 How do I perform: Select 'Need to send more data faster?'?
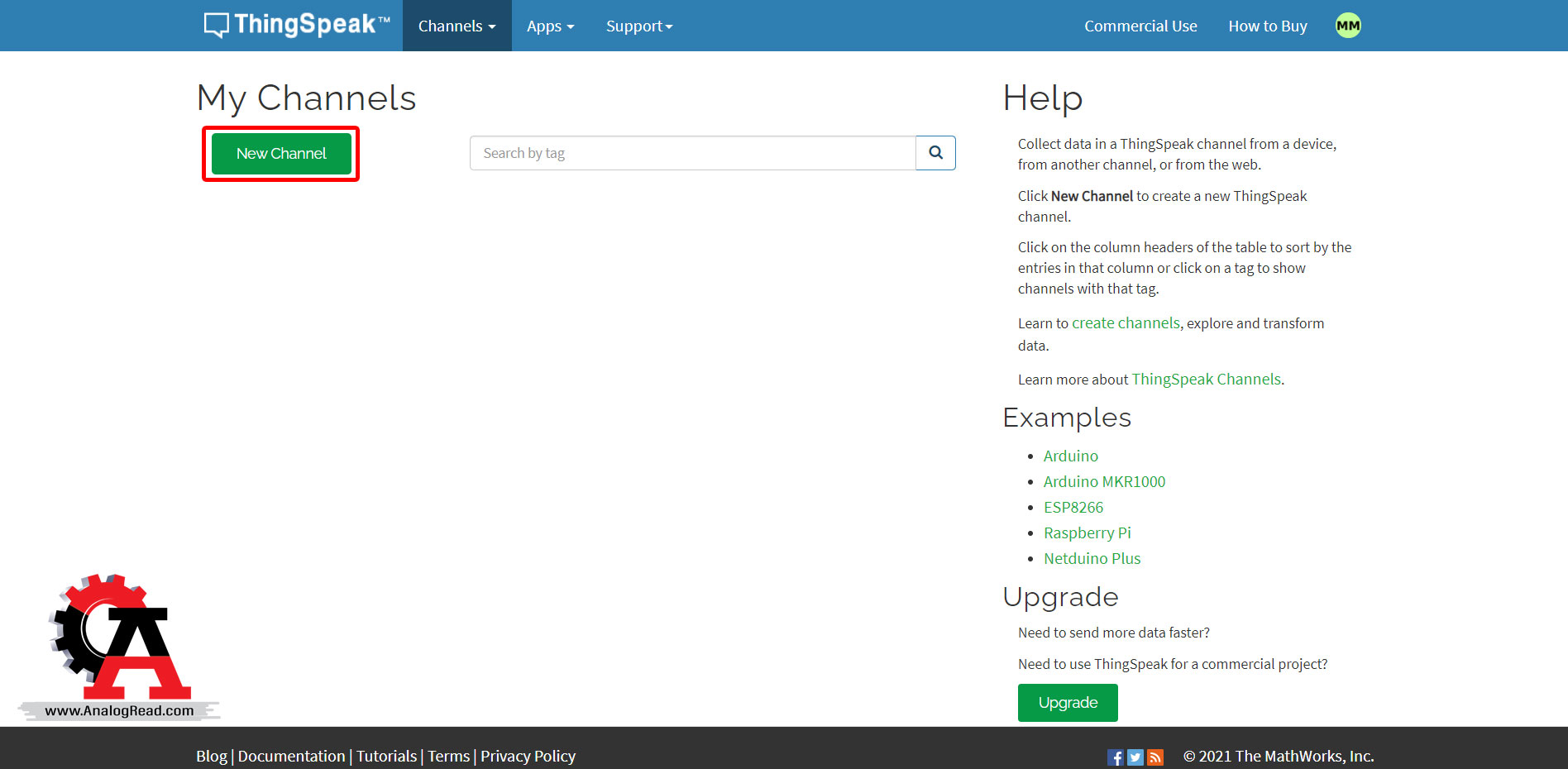tap(1114, 633)
